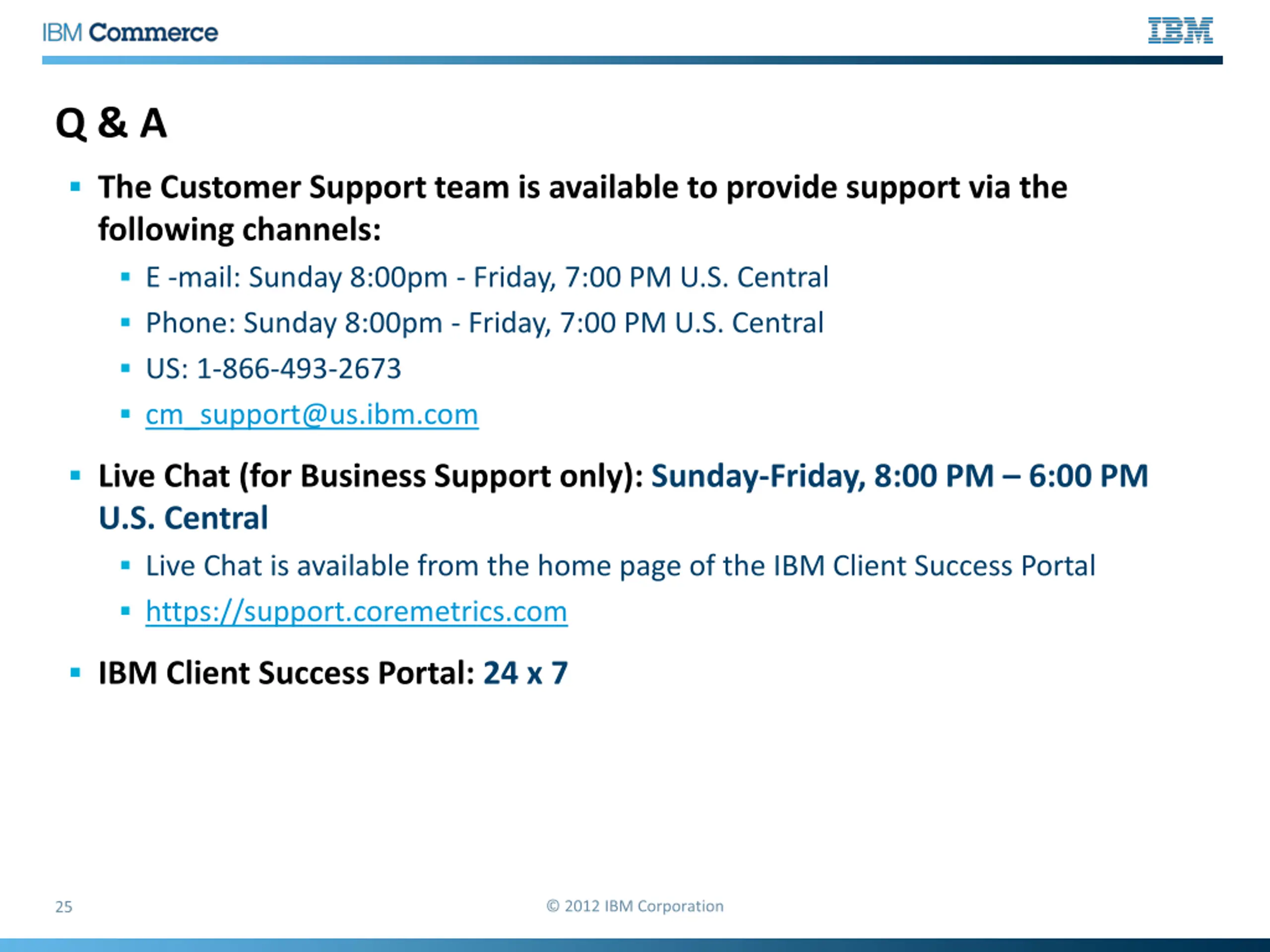
Task: Click the E-mail hours bullet line
Action: coord(487,278)
